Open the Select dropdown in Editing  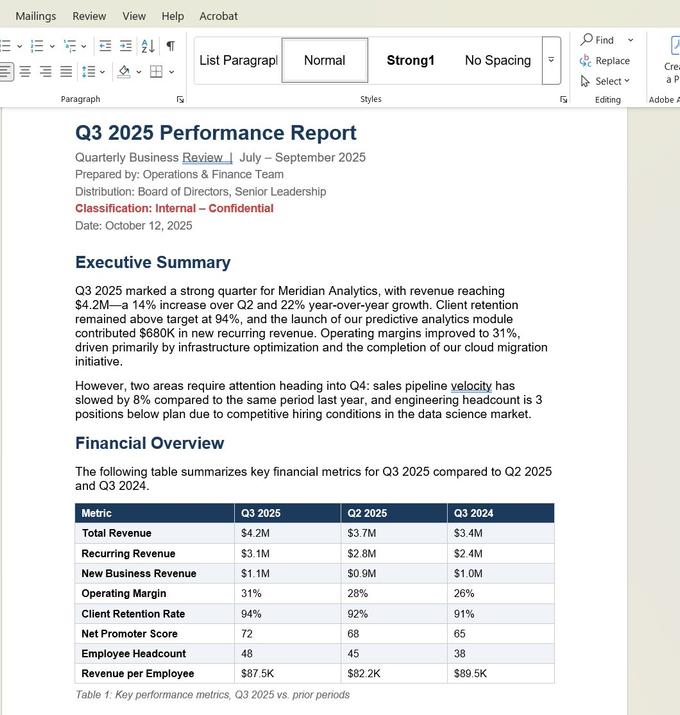click(605, 81)
